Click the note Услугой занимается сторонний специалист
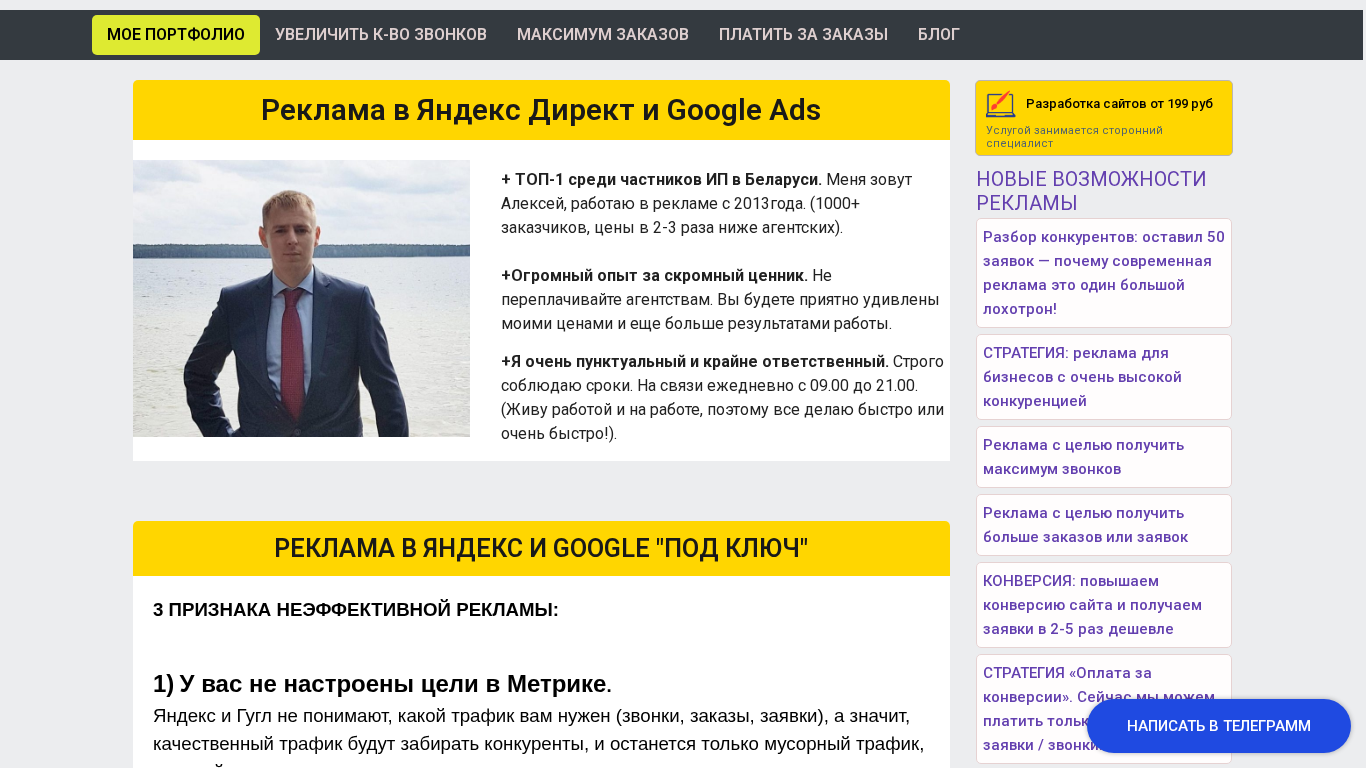Viewport: 1366px width, 768px height. pyautogui.click(x=1074, y=137)
